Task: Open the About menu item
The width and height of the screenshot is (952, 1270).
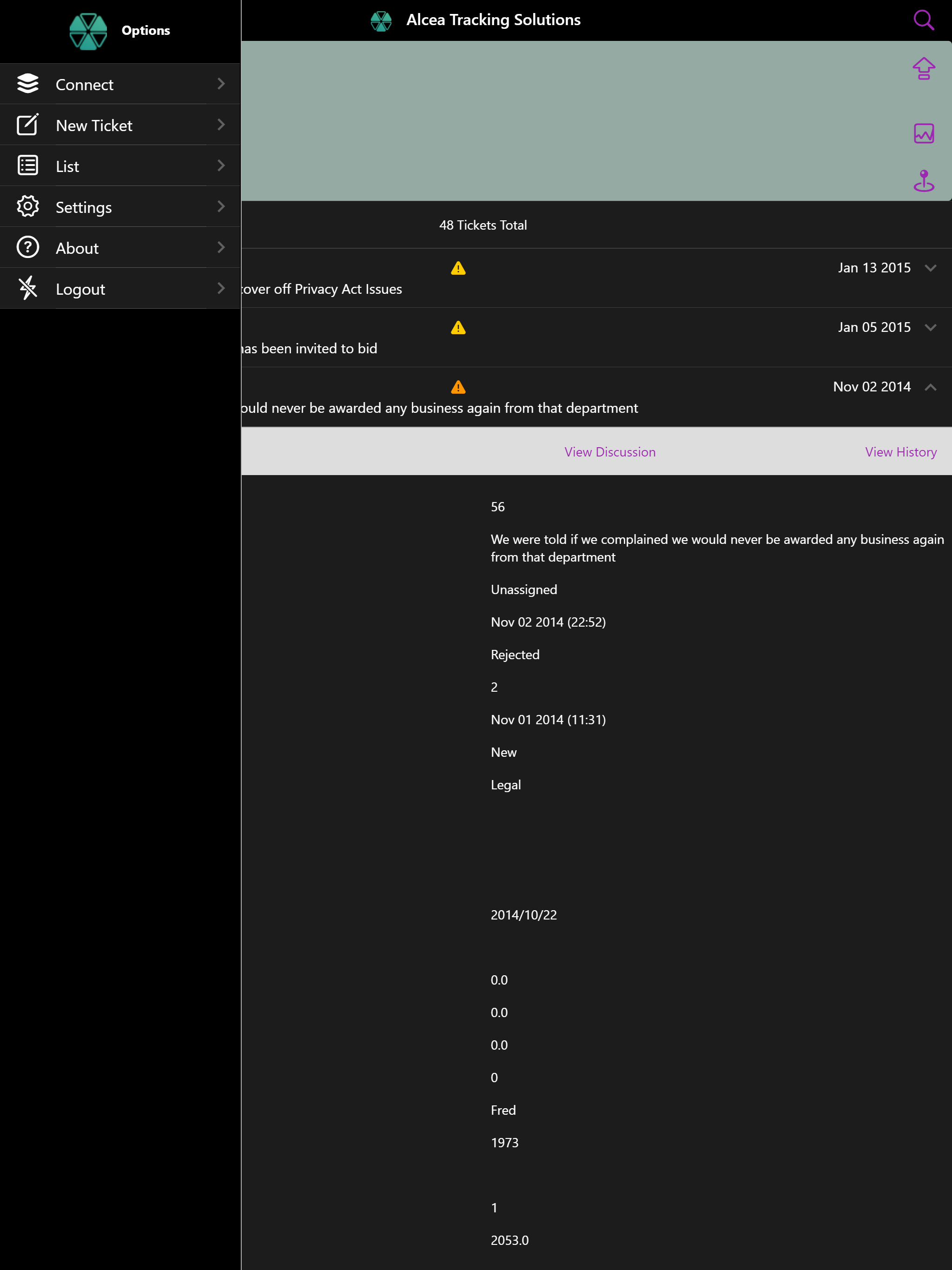Action: coord(120,247)
